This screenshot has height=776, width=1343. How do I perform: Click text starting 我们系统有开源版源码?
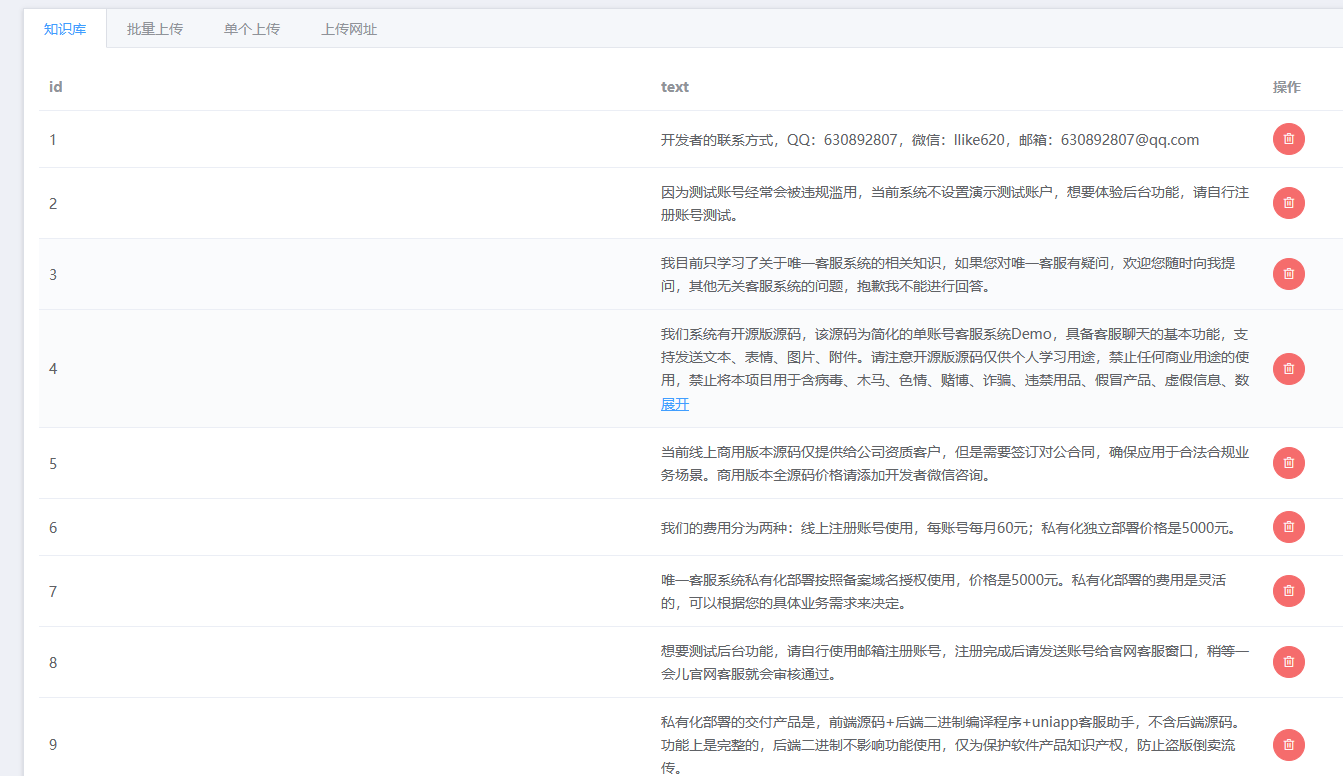pos(955,357)
